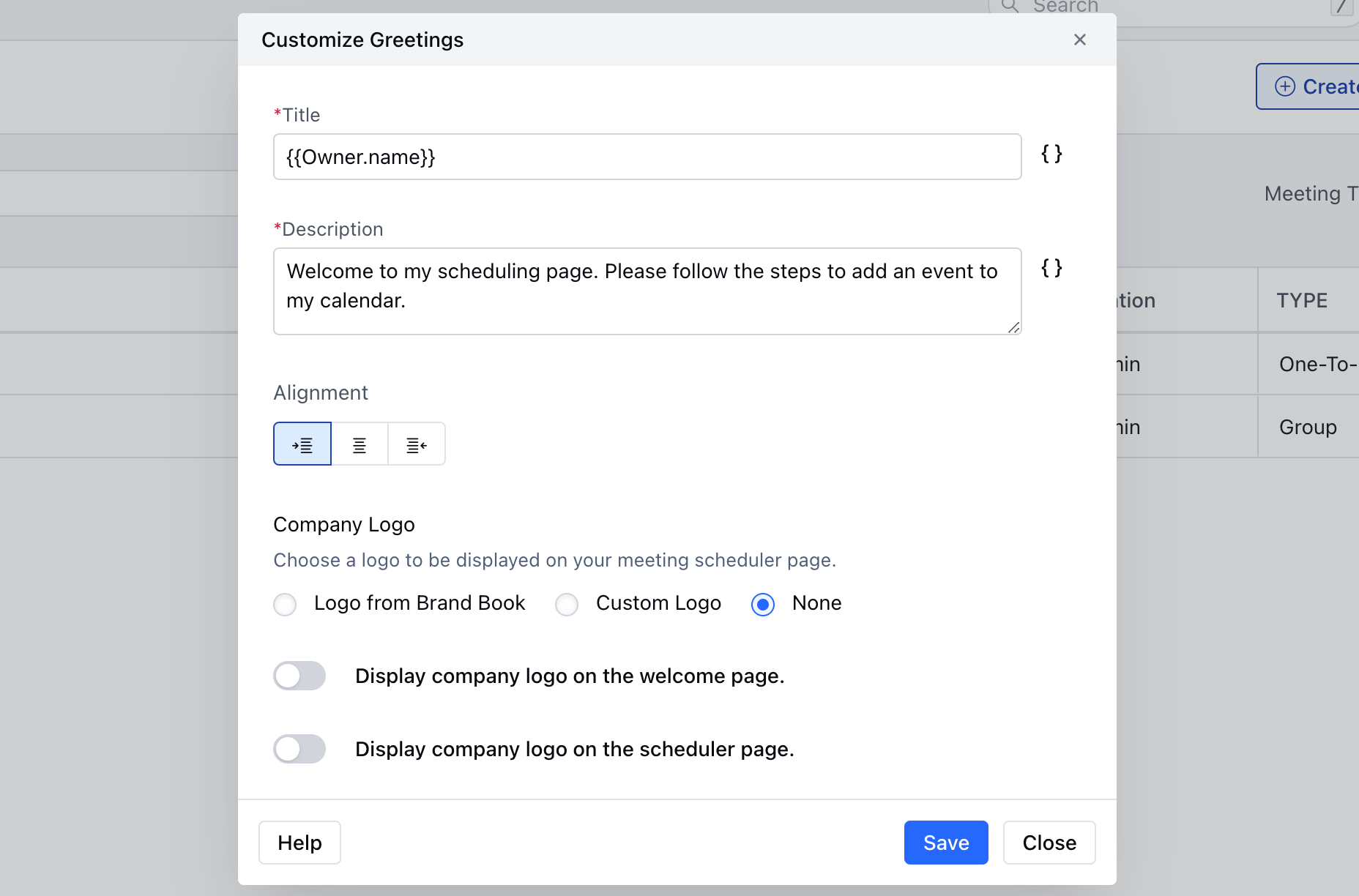The height and width of the screenshot is (896, 1359).
Task: Select left alignment option
Action: 302,444
